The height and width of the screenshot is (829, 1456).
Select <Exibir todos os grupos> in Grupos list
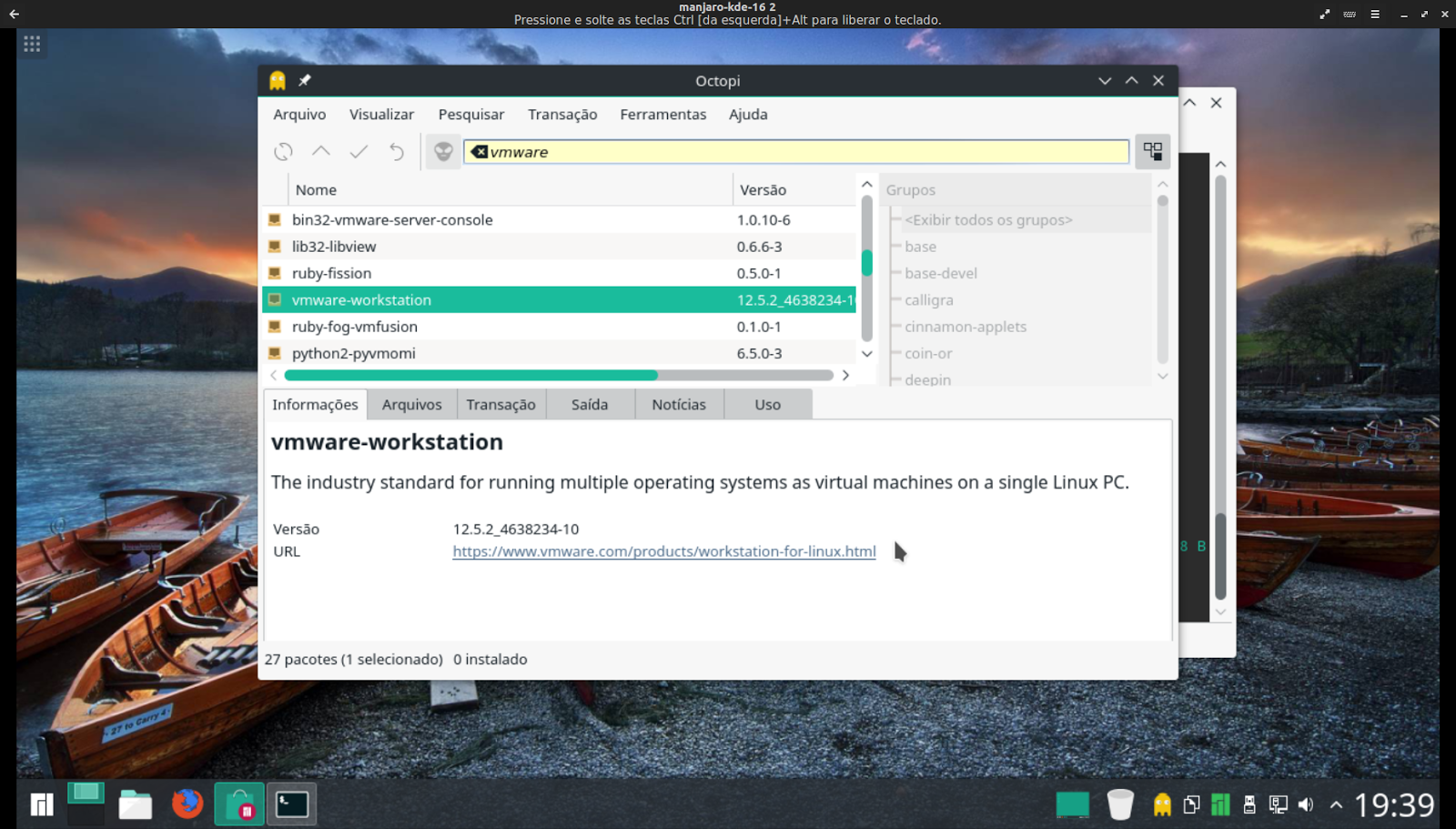(x=988, y=219)
